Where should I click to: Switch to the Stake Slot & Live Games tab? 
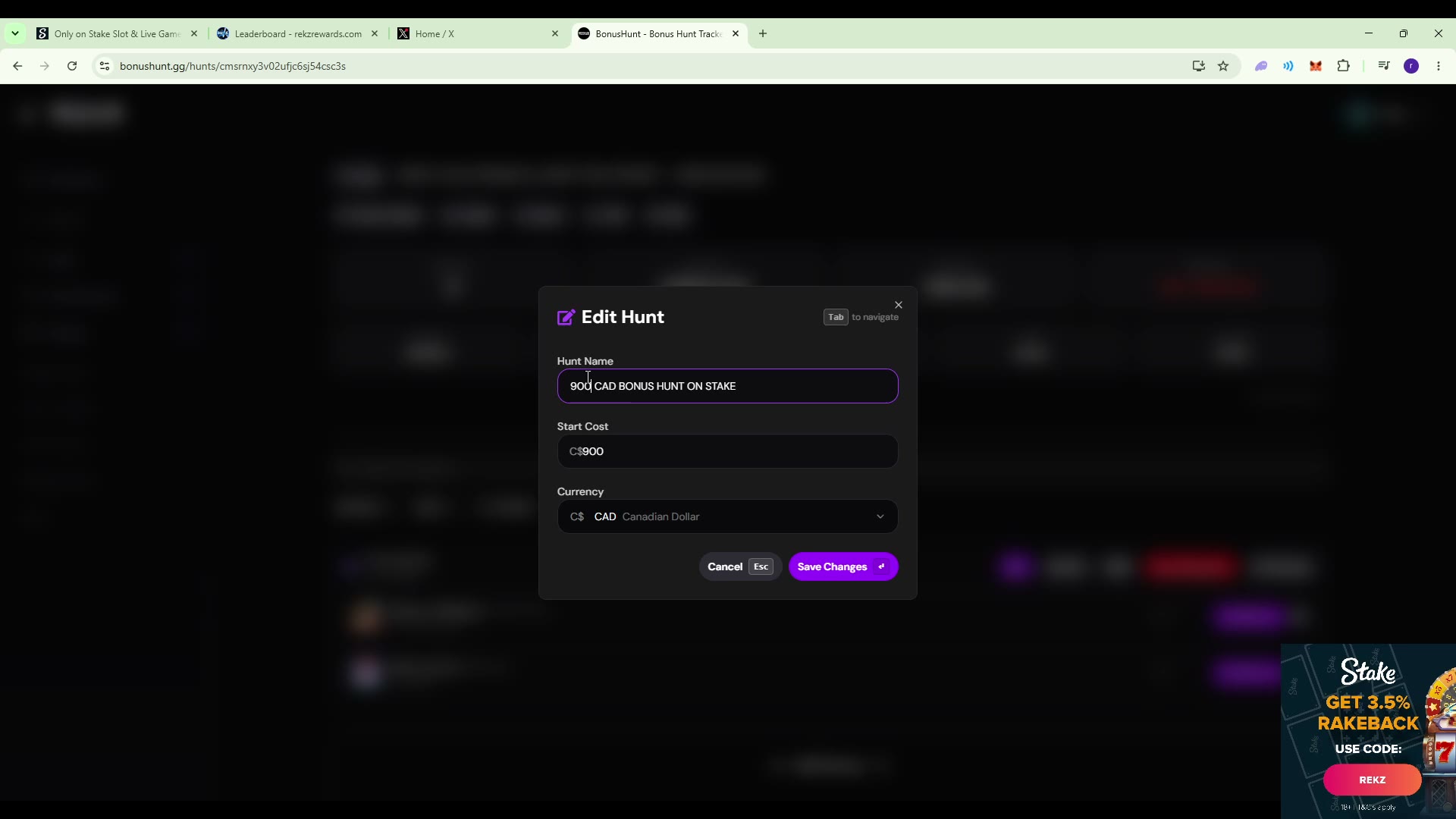pos(116,34)
